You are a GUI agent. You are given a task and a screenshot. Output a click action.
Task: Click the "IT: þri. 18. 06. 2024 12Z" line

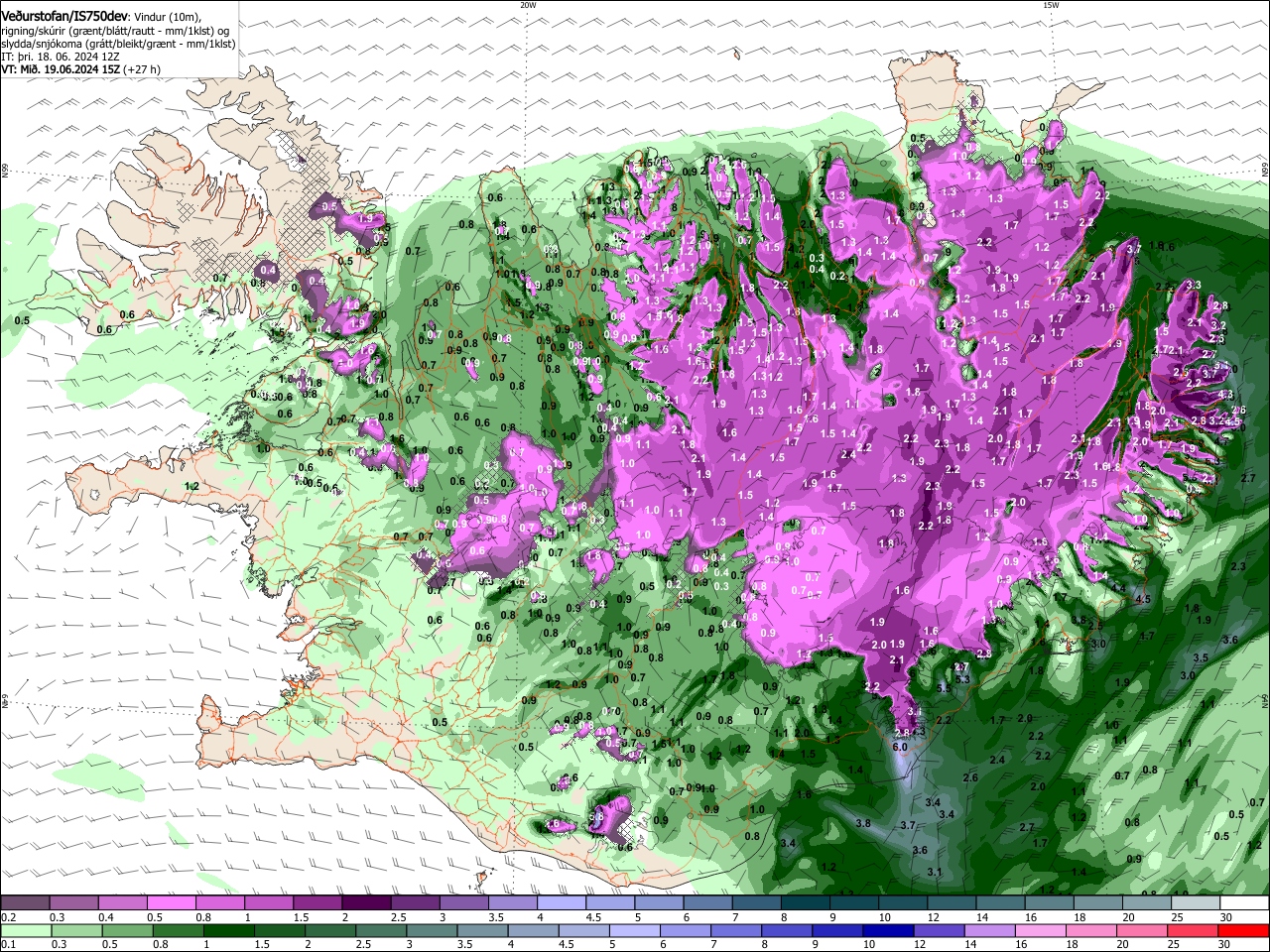[x=61, y=57]
